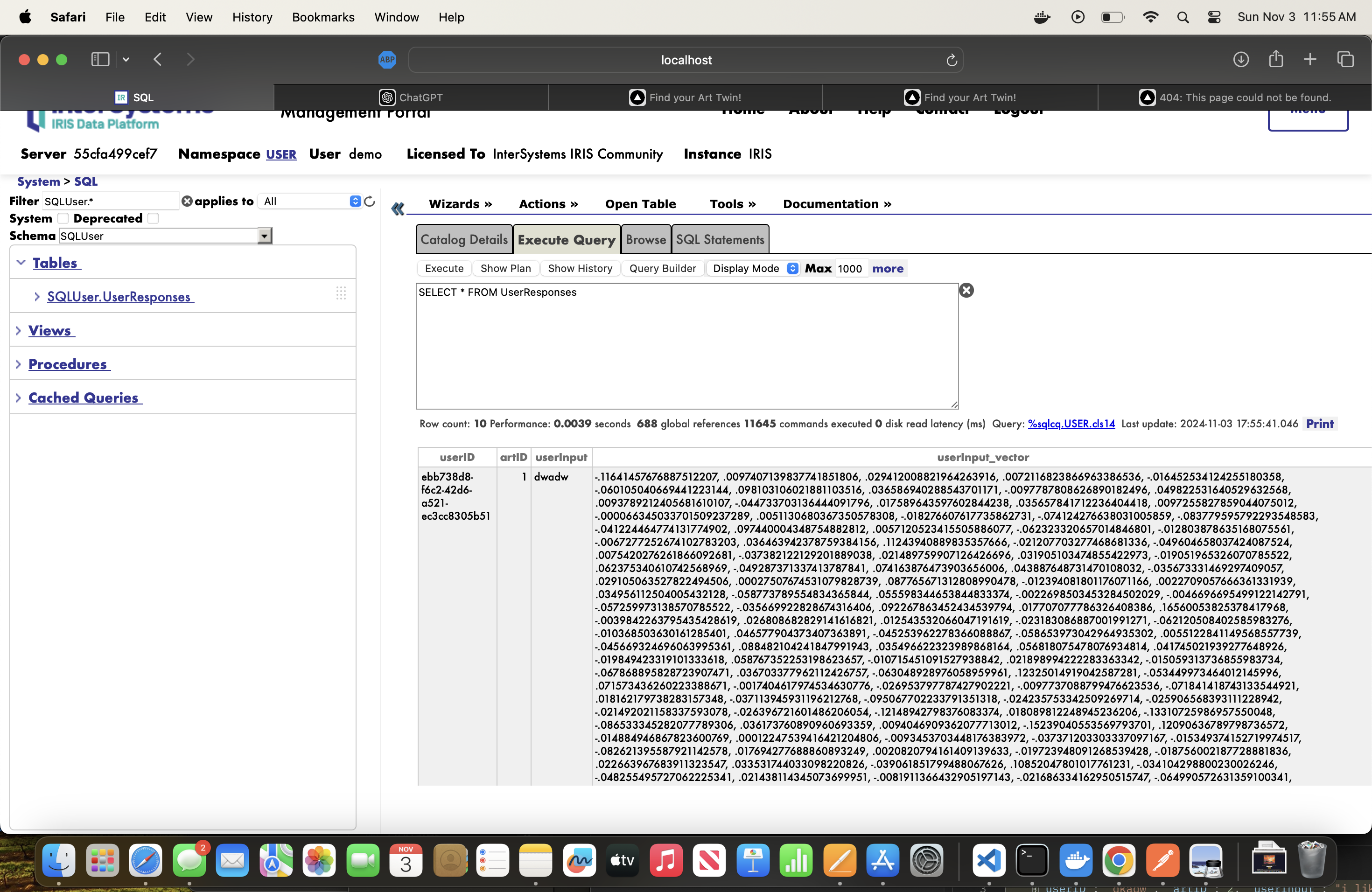Viewport: 1372px width, 892px height.
Task: Open the Display Mode dropdown
Action: (x=793, y=269)
